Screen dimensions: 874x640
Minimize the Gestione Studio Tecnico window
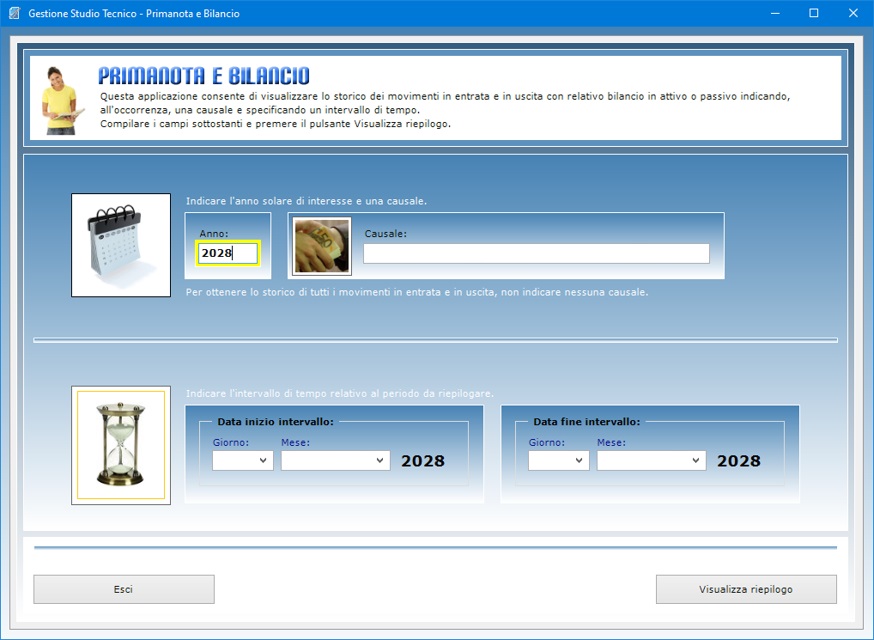coord(775,14)
